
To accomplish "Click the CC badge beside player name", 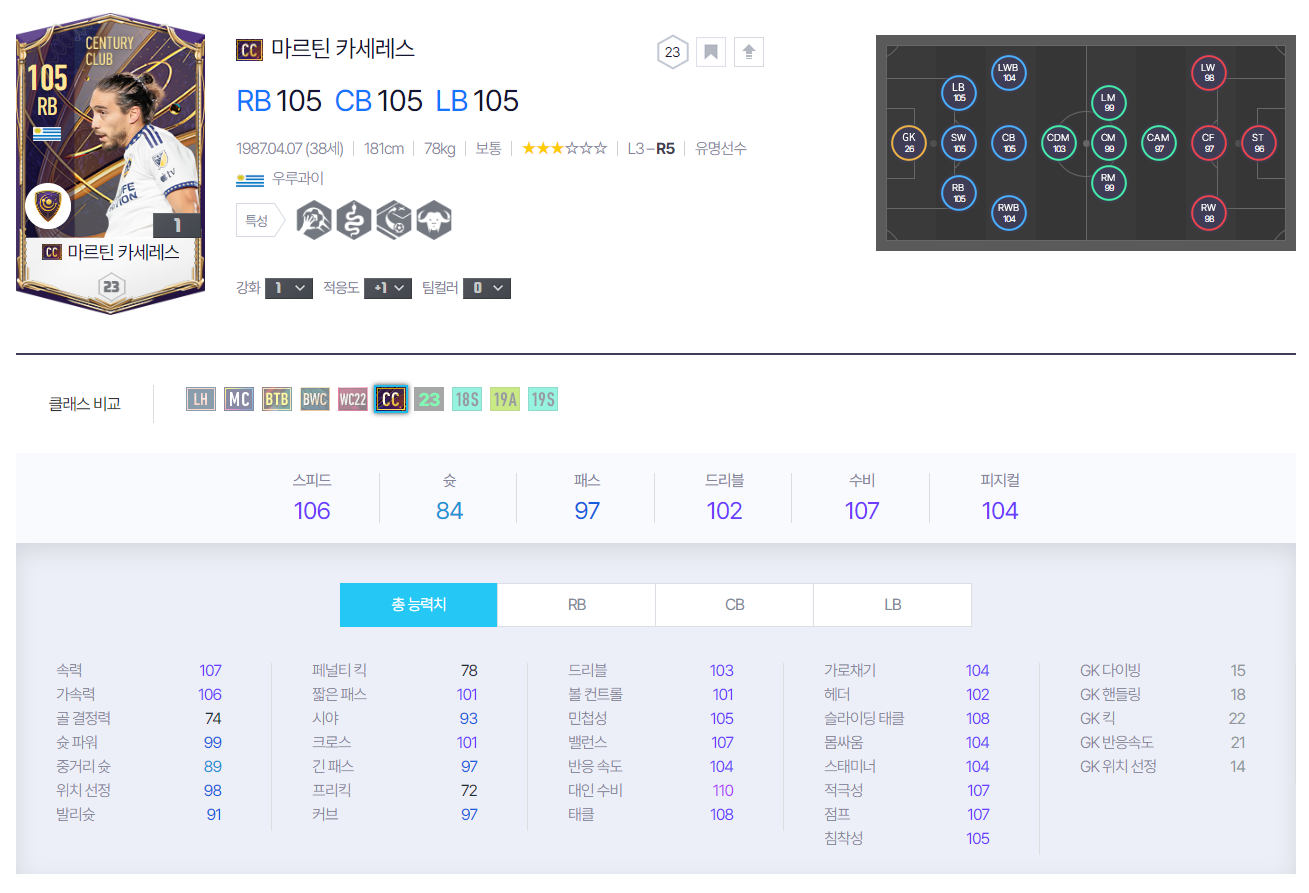I will tap(249, 49).
